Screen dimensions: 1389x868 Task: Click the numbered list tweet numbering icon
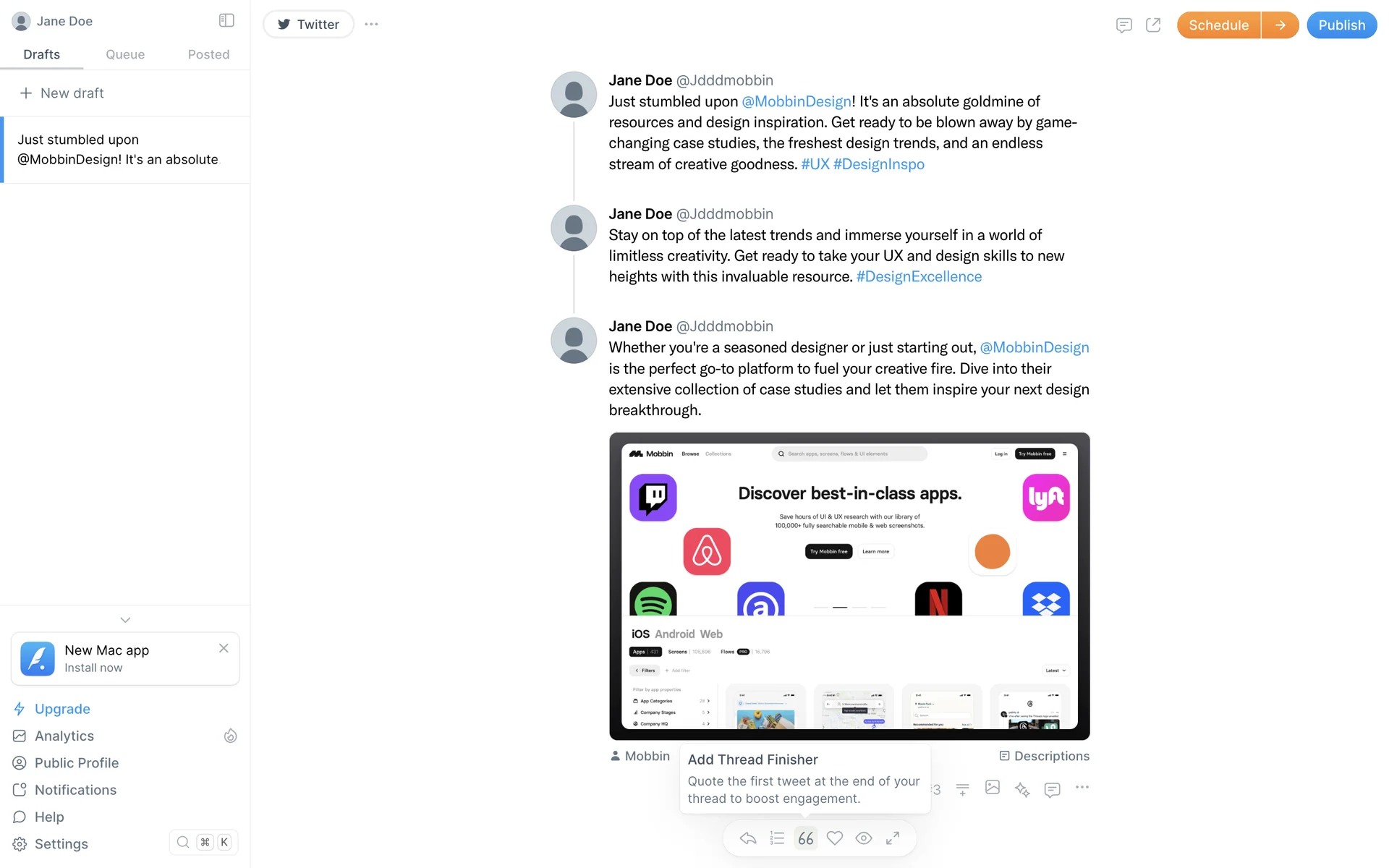coord(777,838)
